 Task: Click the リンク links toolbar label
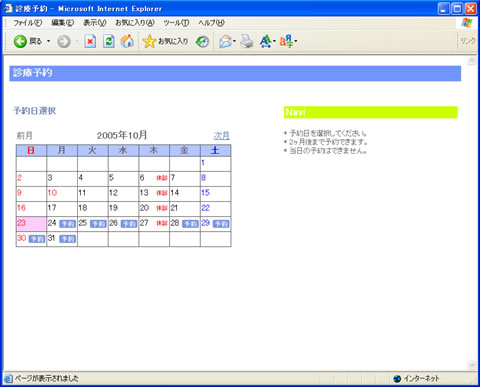click(x=468, y=41)
